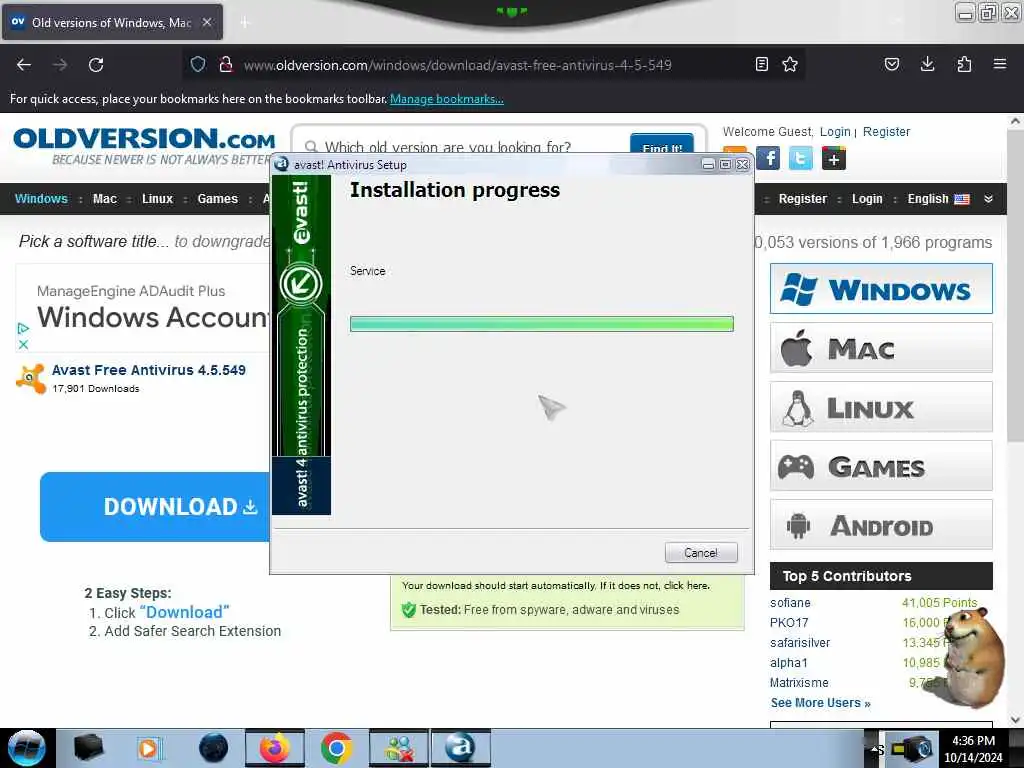Click the Twitter icon on OldVersion
Screen dimensions: 1024x768
pyautogui.click(x=801, y=158)
